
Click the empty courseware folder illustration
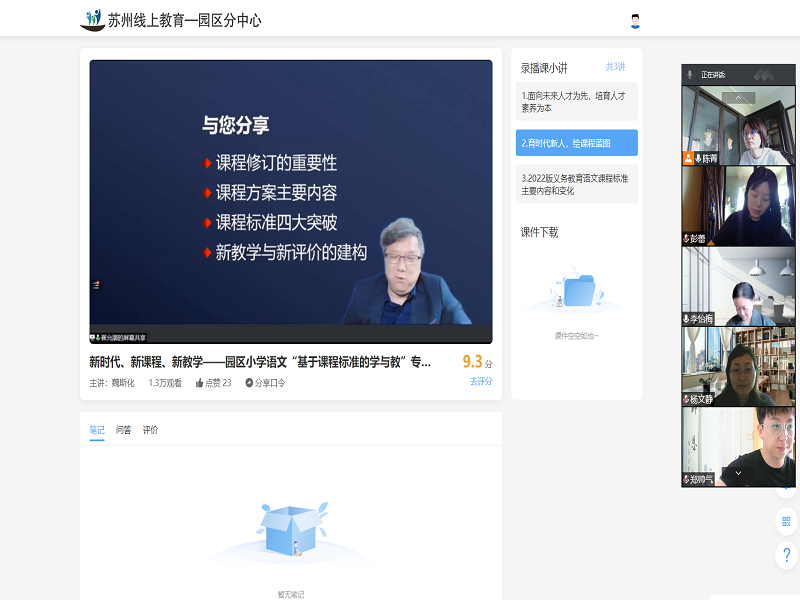(x=577, y=290)
